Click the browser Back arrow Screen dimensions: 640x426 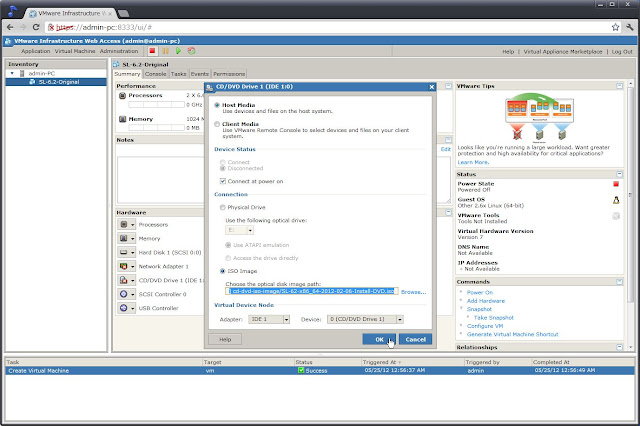pyautogui.click(x=10, y=27)
